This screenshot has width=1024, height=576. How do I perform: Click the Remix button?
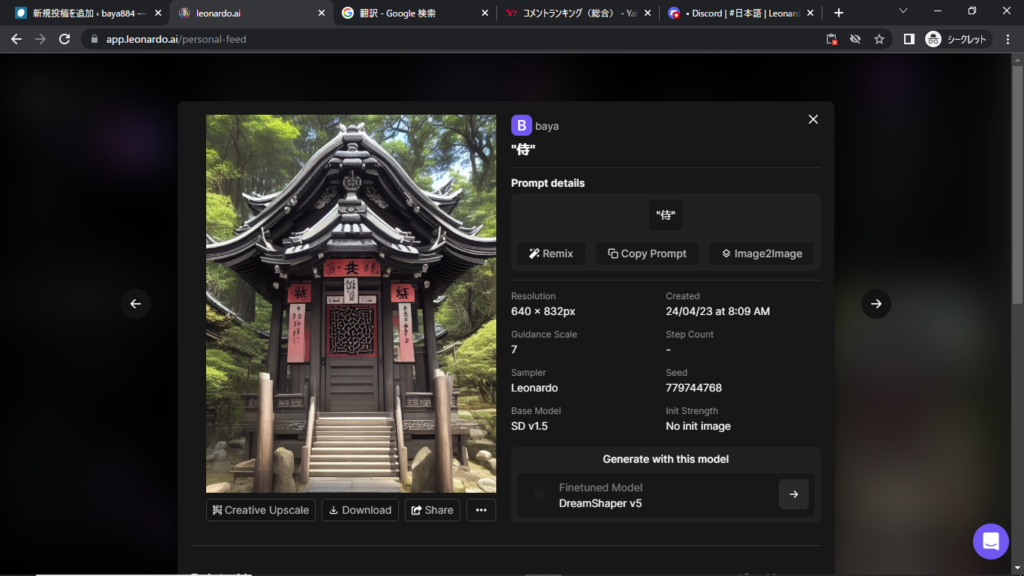pos(551,254)
